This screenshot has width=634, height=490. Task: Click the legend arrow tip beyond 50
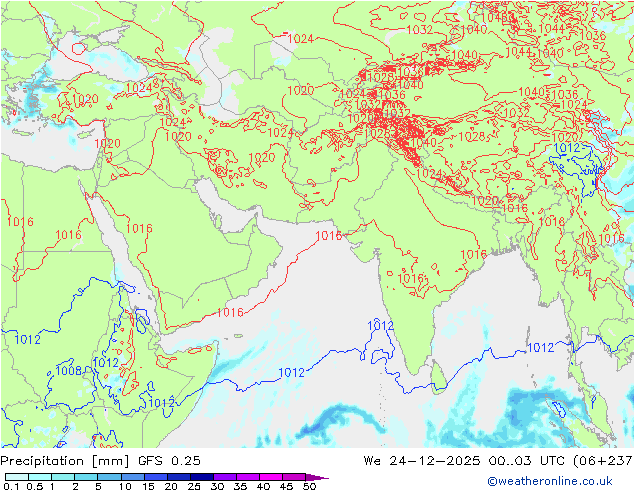coord(317,477)
